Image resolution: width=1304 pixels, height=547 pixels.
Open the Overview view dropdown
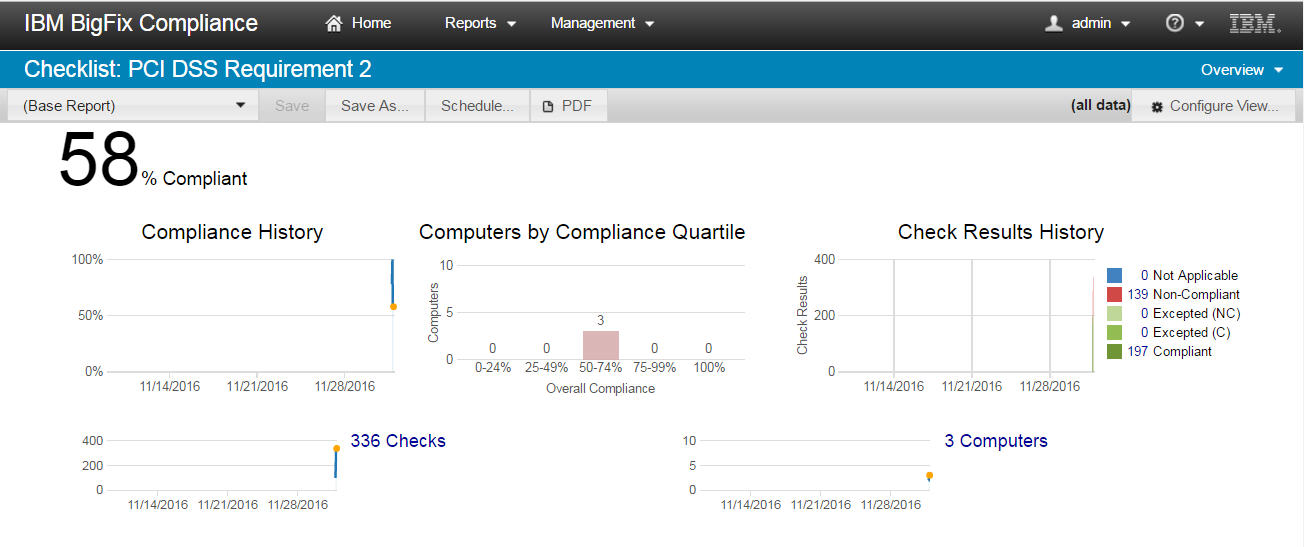click(1242, 70)
